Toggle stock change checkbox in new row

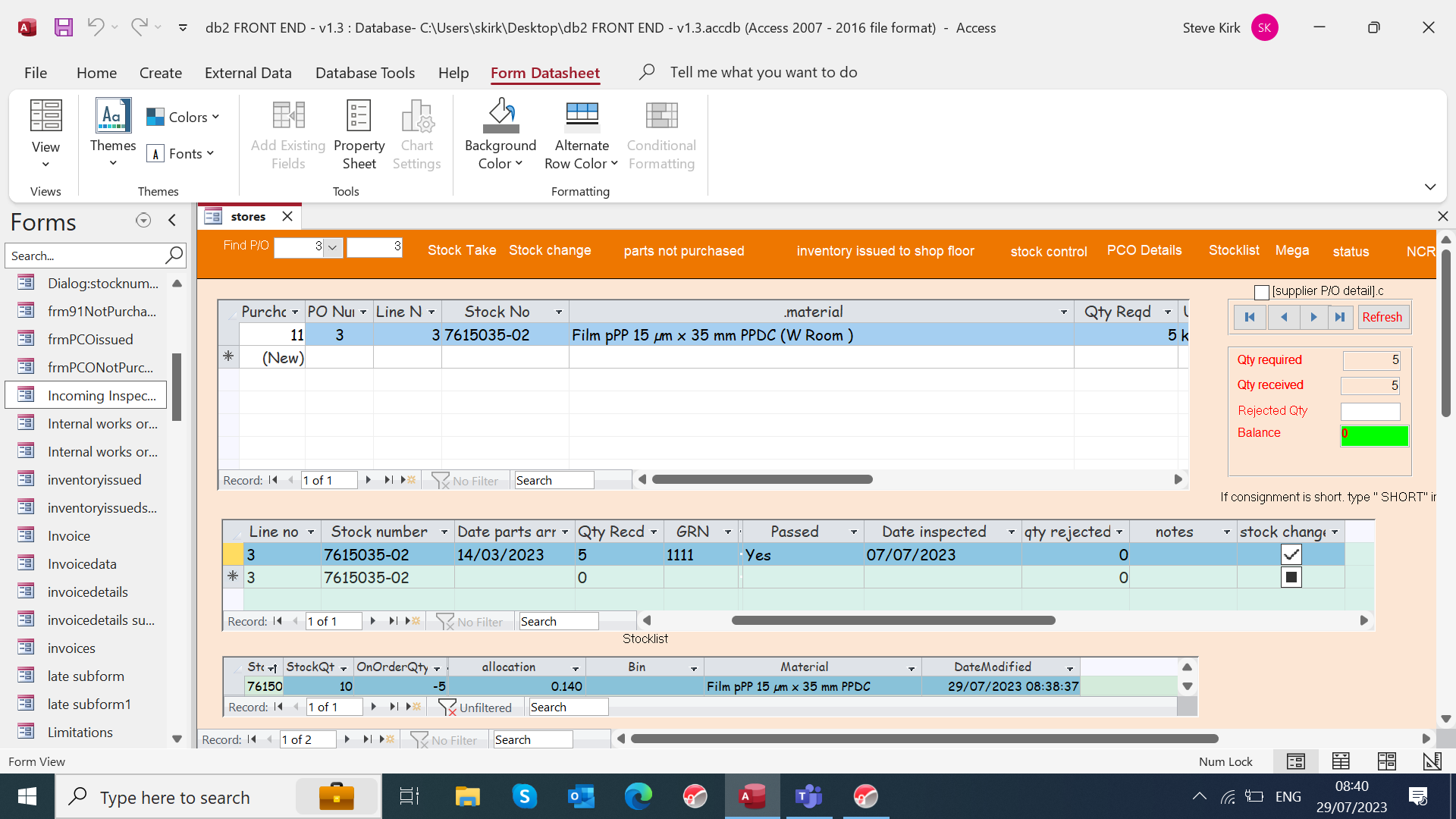click(1291, 577)
